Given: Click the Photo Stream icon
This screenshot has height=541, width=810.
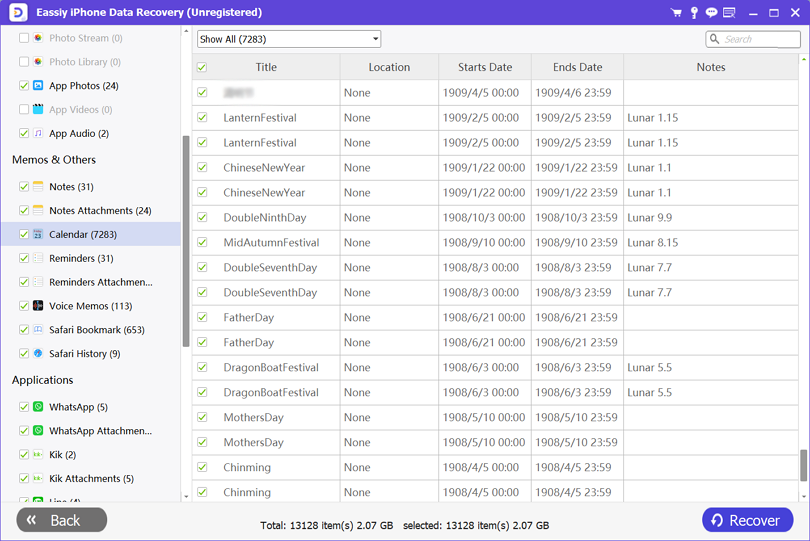Looking at the screenshot, I should 38,38.
